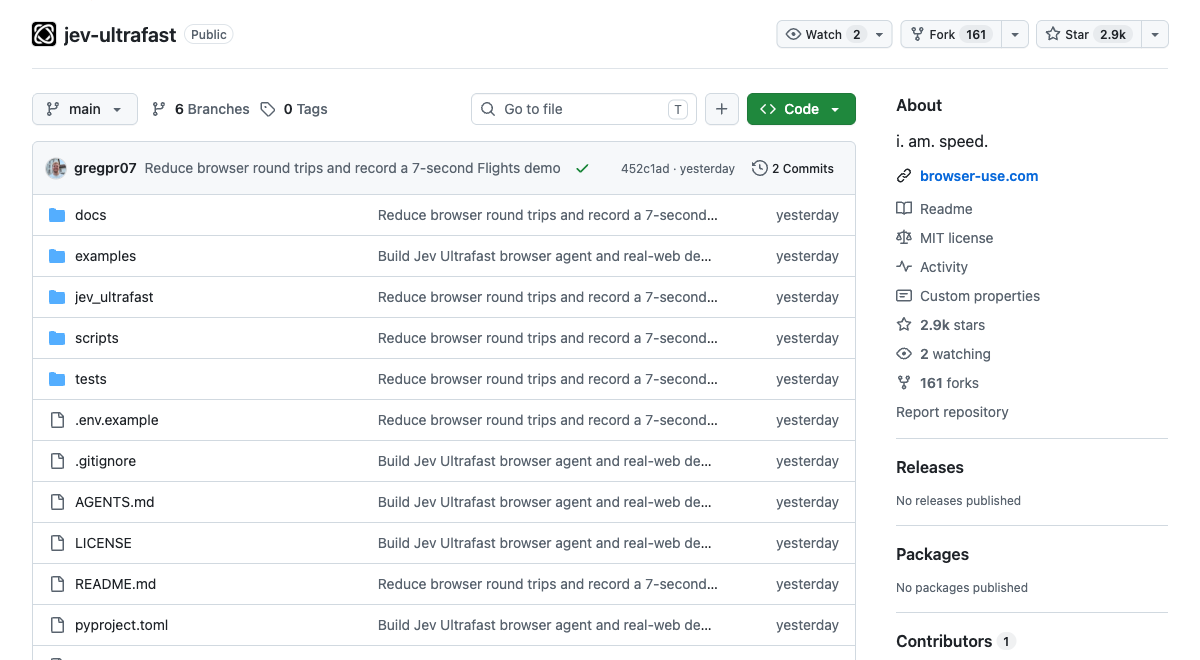Click the history clock icon beside Commits

[760, 169]
